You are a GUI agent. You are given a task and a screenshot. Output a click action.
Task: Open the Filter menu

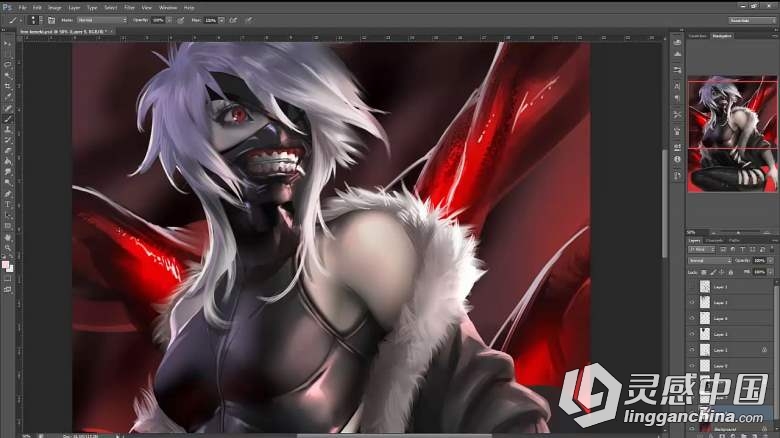129,7
